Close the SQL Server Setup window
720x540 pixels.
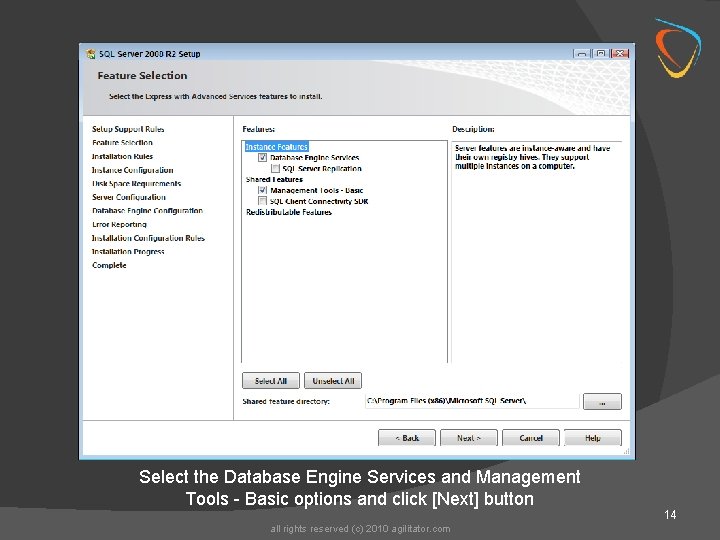pos(620,53)
